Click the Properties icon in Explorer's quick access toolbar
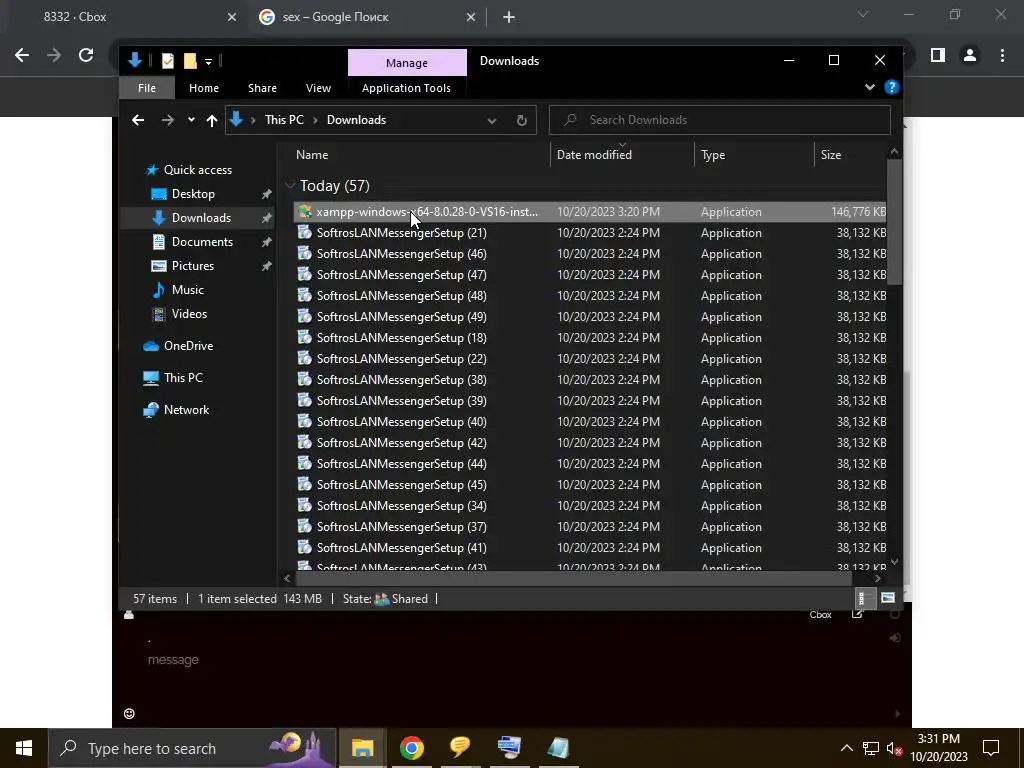This screenshot has height=768, width=1024. tap(168, 61)
